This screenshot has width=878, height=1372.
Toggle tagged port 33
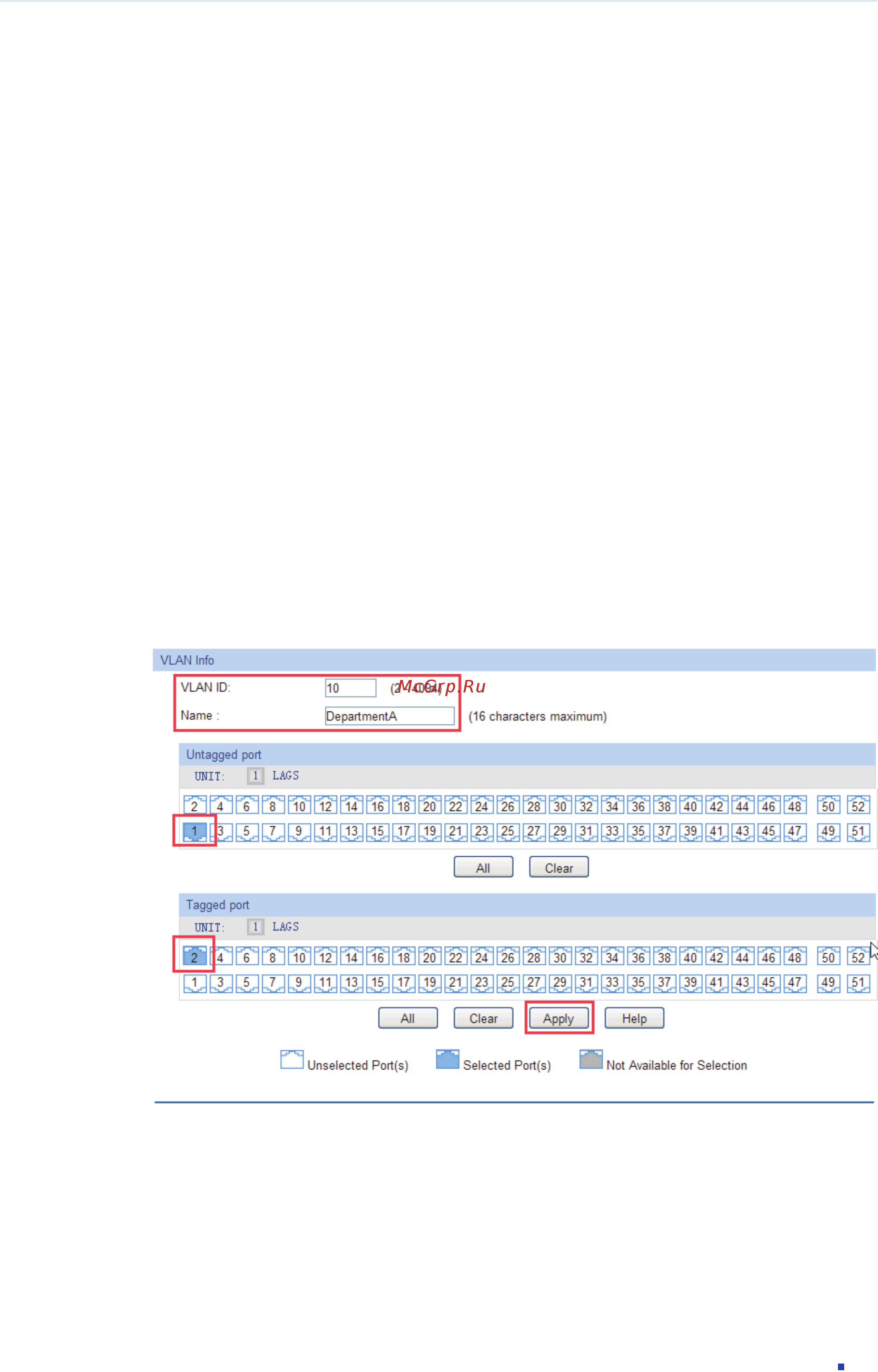pos(612,983)
